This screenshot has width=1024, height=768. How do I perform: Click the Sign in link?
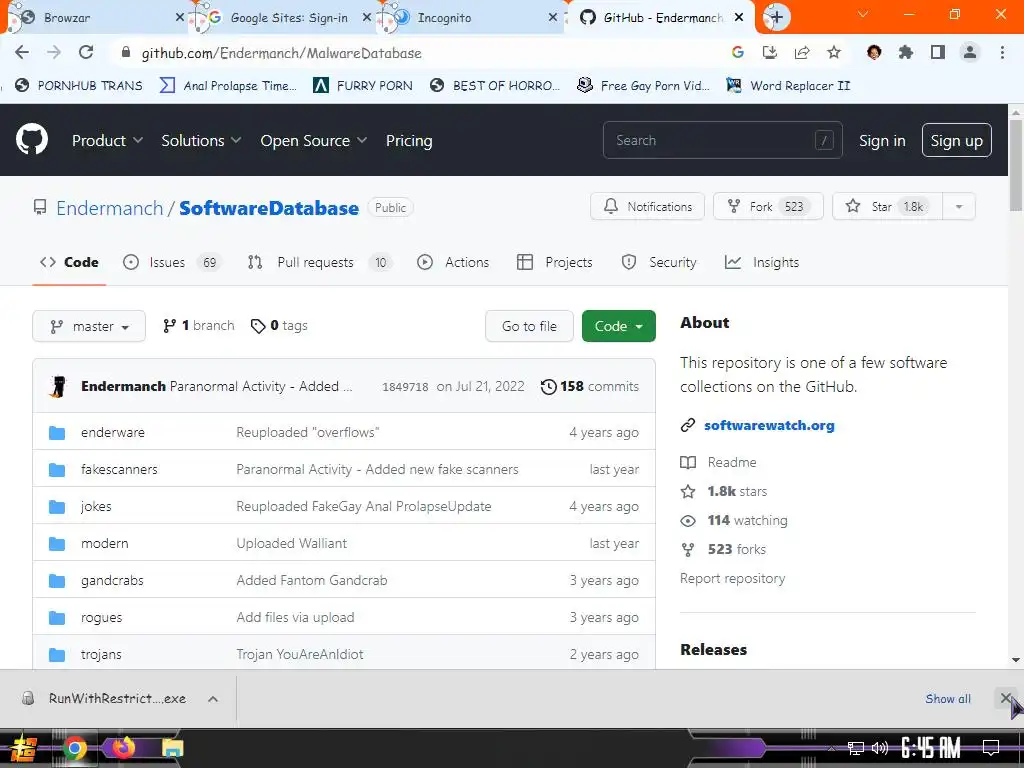882,140
